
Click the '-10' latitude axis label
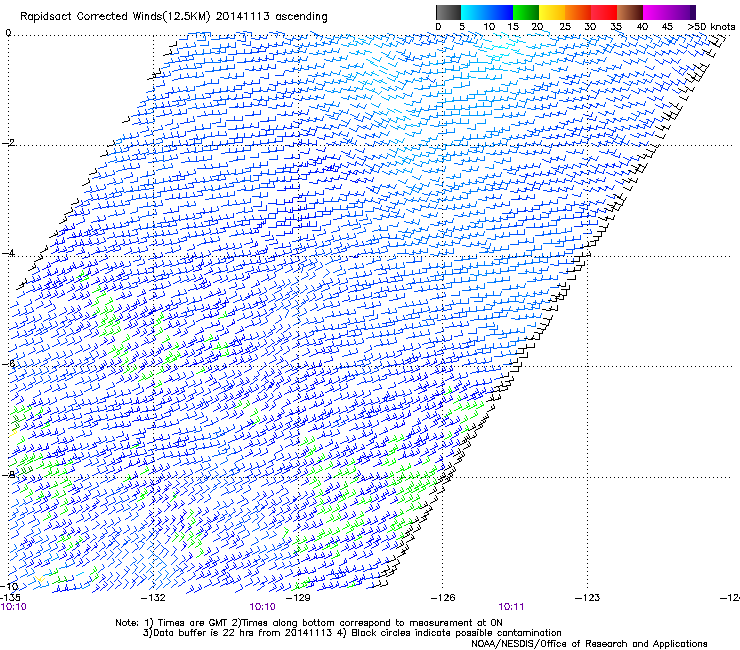coord(9,587)
